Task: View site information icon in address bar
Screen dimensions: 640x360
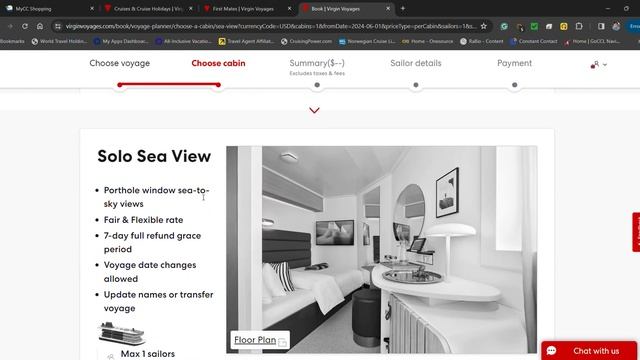Action: click(58, 26)
